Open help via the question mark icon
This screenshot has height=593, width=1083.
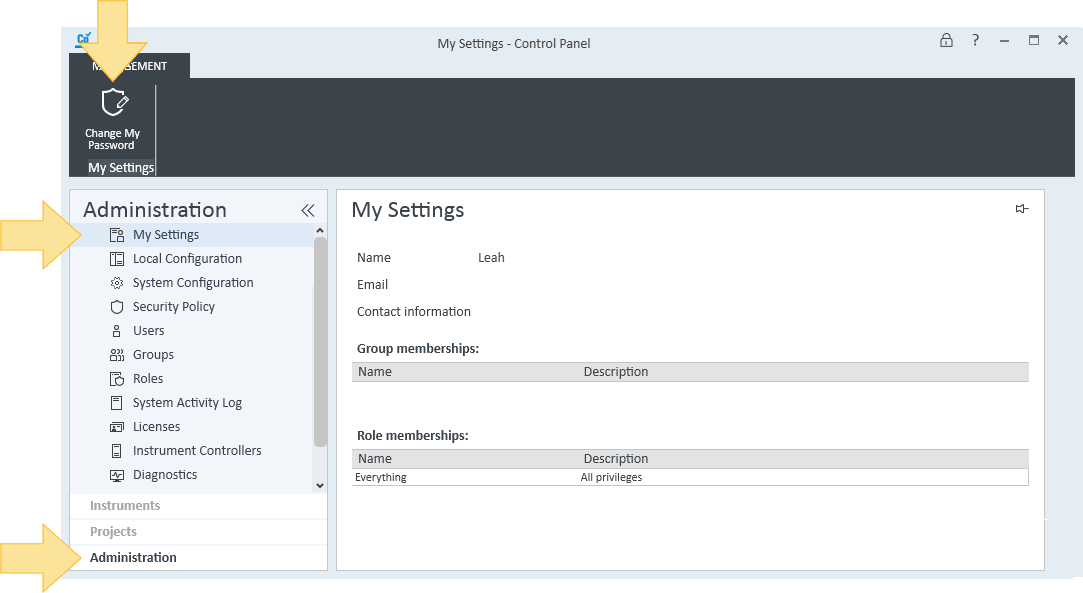pos(975,41)
